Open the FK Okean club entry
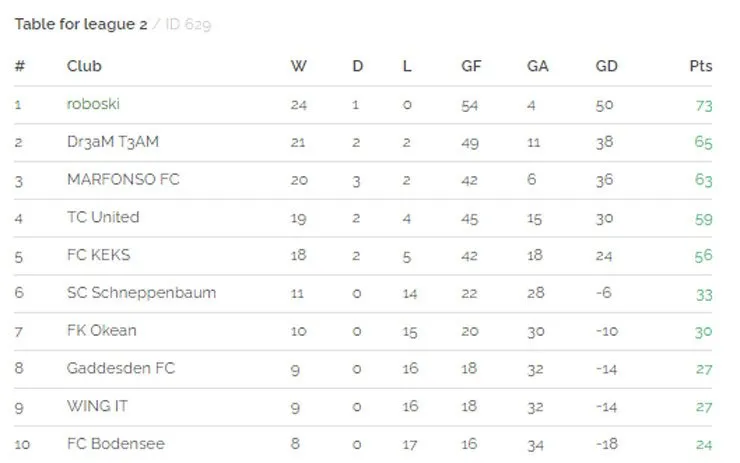The width and height of the screenshot is (740, 463). (101, 330)
